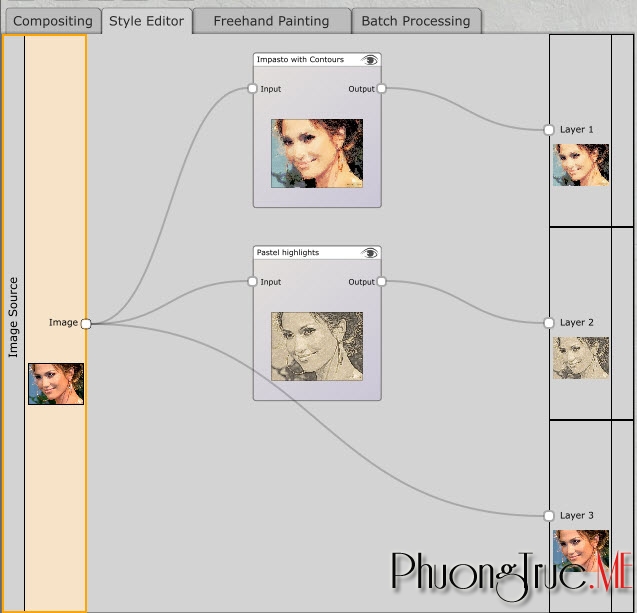Toggle eye icon on Impasto with Contours node
Screen dimensions: 637x613
pos(369,60)
